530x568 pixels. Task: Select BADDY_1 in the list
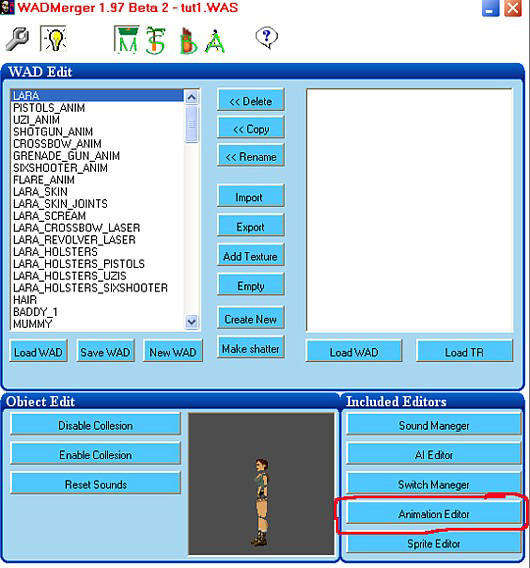97,312
